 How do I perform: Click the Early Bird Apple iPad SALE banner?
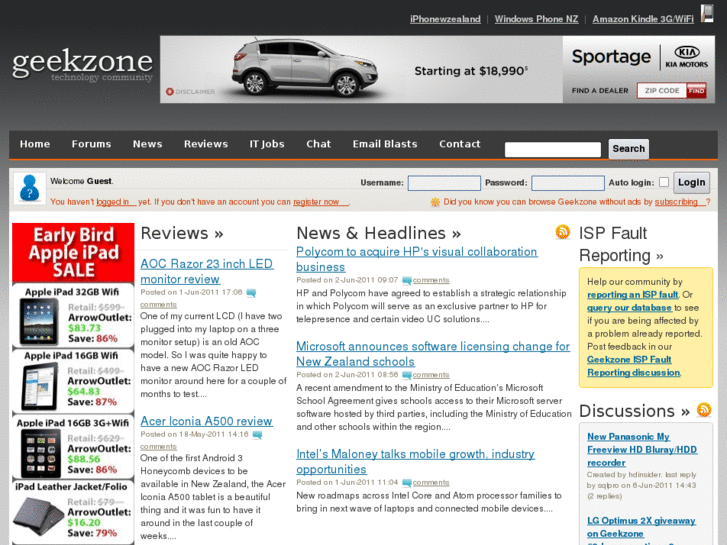point(73,252)
